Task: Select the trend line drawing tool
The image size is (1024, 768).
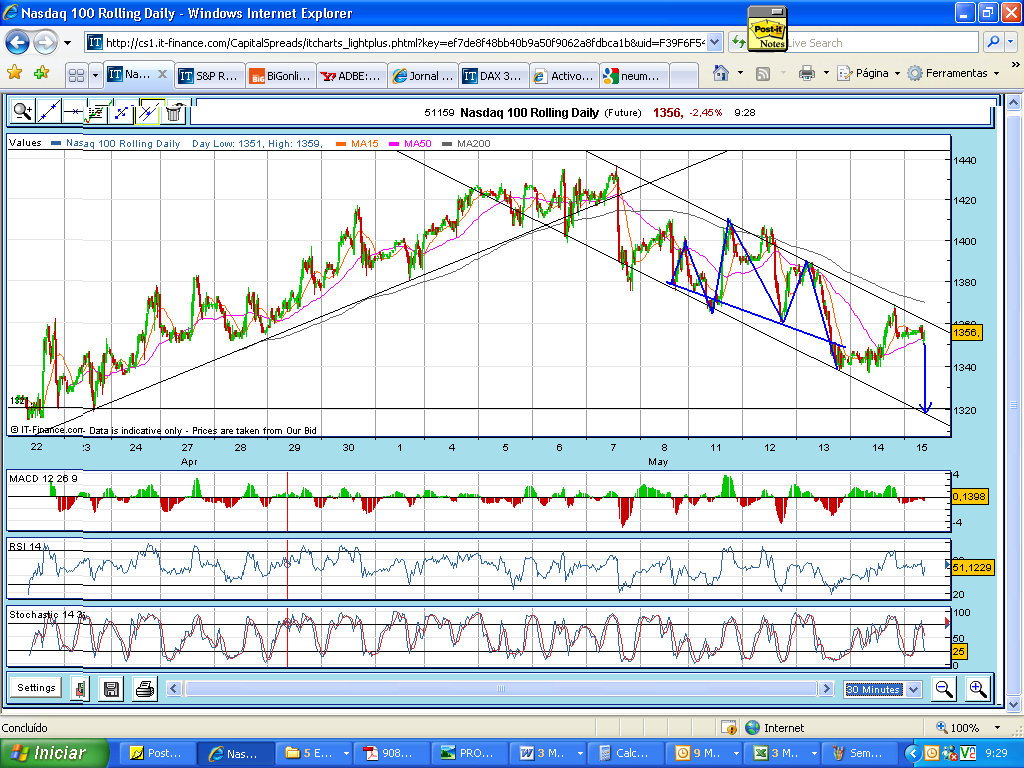Action: [48, 112]
